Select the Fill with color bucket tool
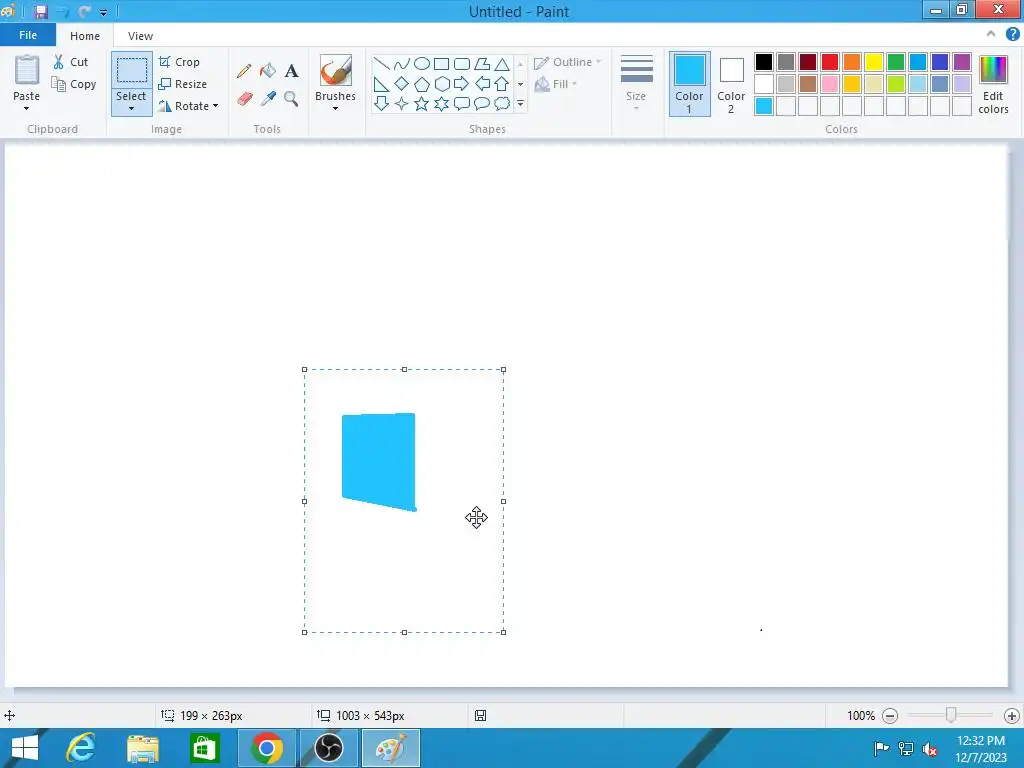 pyautogui.click(x=268, y=71)
